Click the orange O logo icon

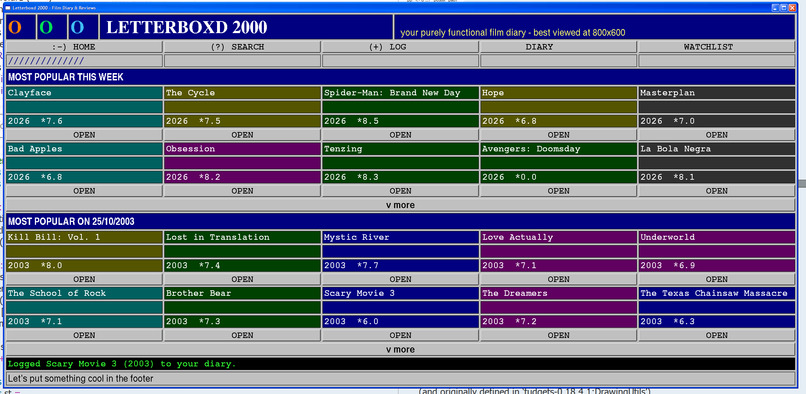(15, 27)
